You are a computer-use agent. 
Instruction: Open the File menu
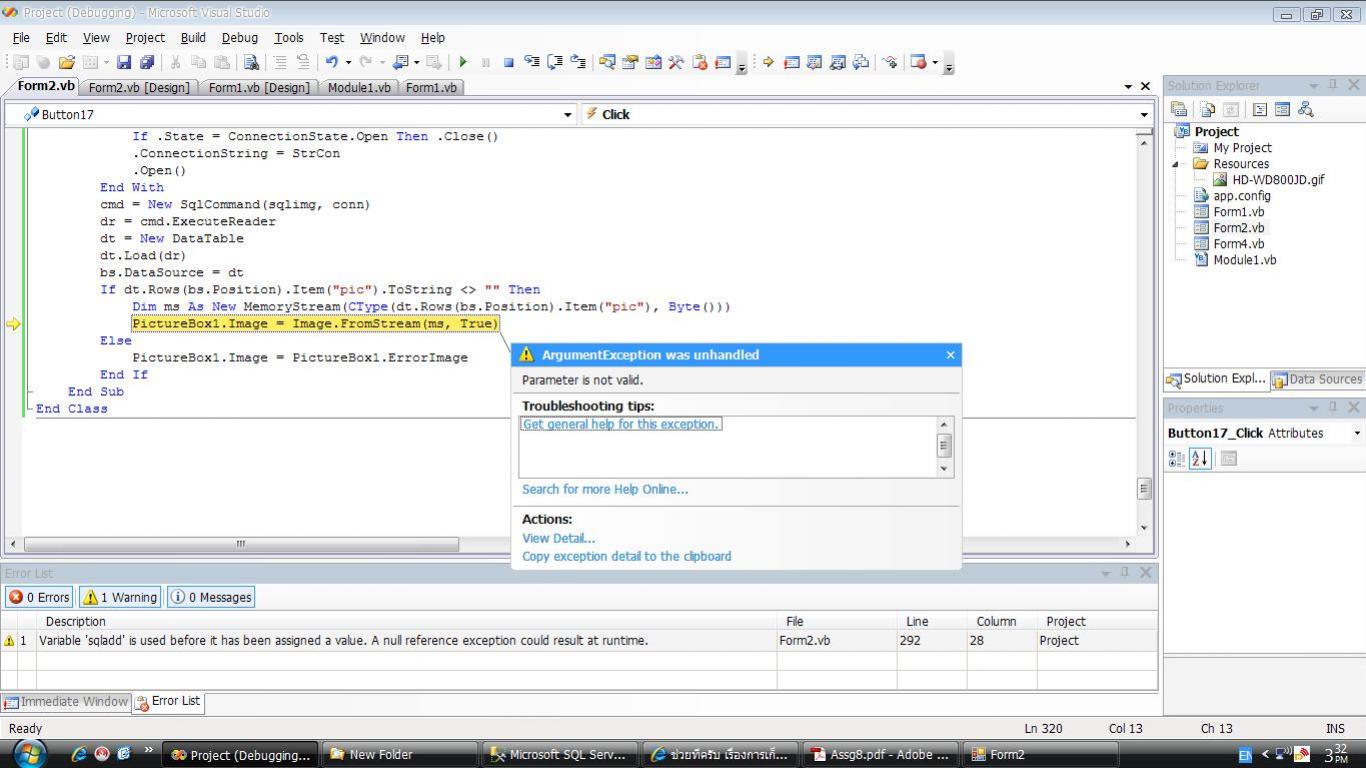click(x=21, y=37)
